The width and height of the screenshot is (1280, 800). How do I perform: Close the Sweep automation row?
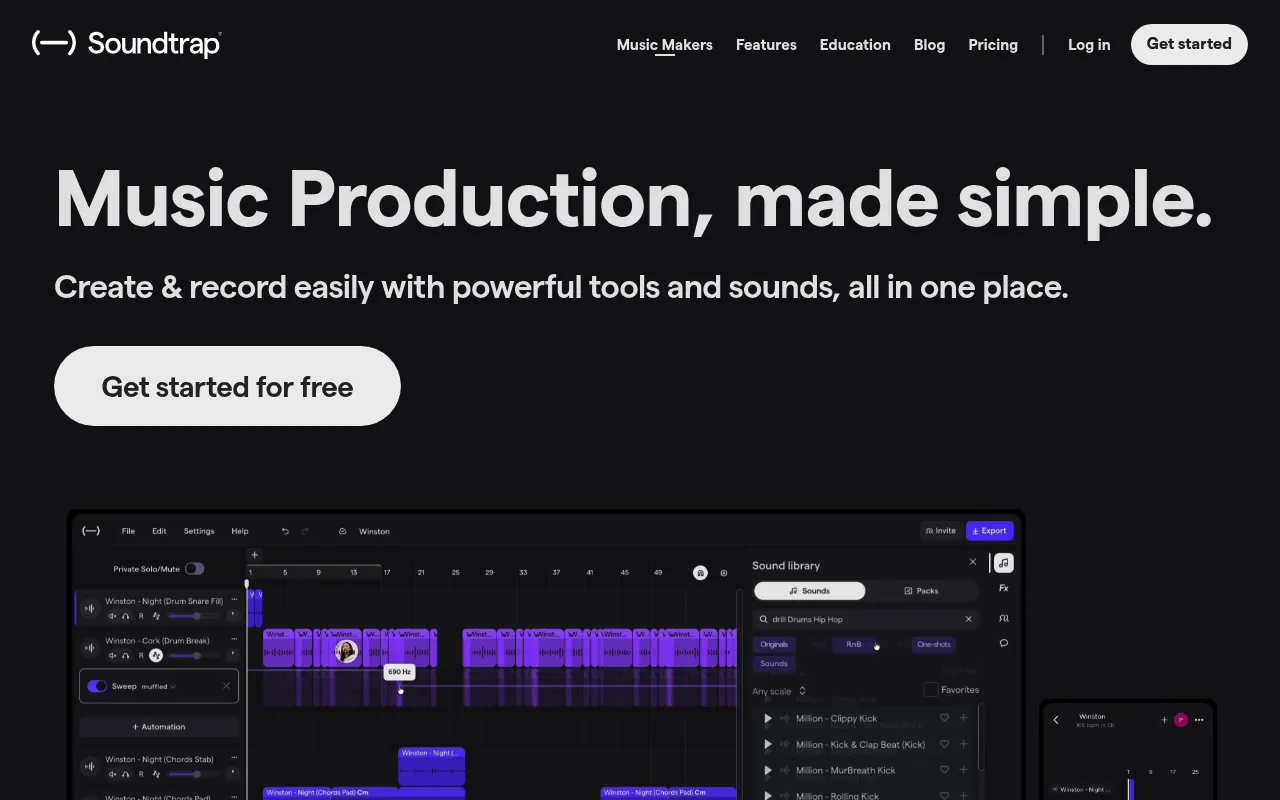click(x=226, y=686)
